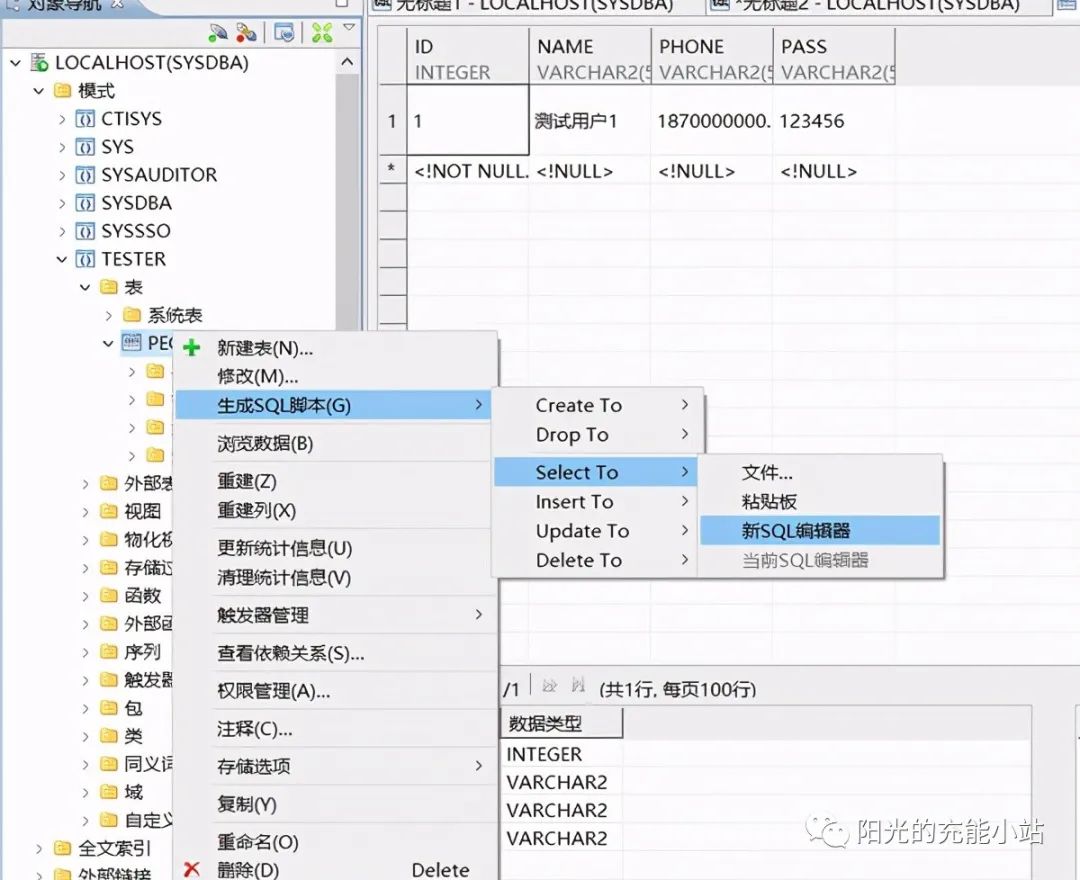Image resolution: width=1080 pixels, height=880 pixels.
Task: Select the SYSAUDITOR schema icon
Action: tap(85, 175)
